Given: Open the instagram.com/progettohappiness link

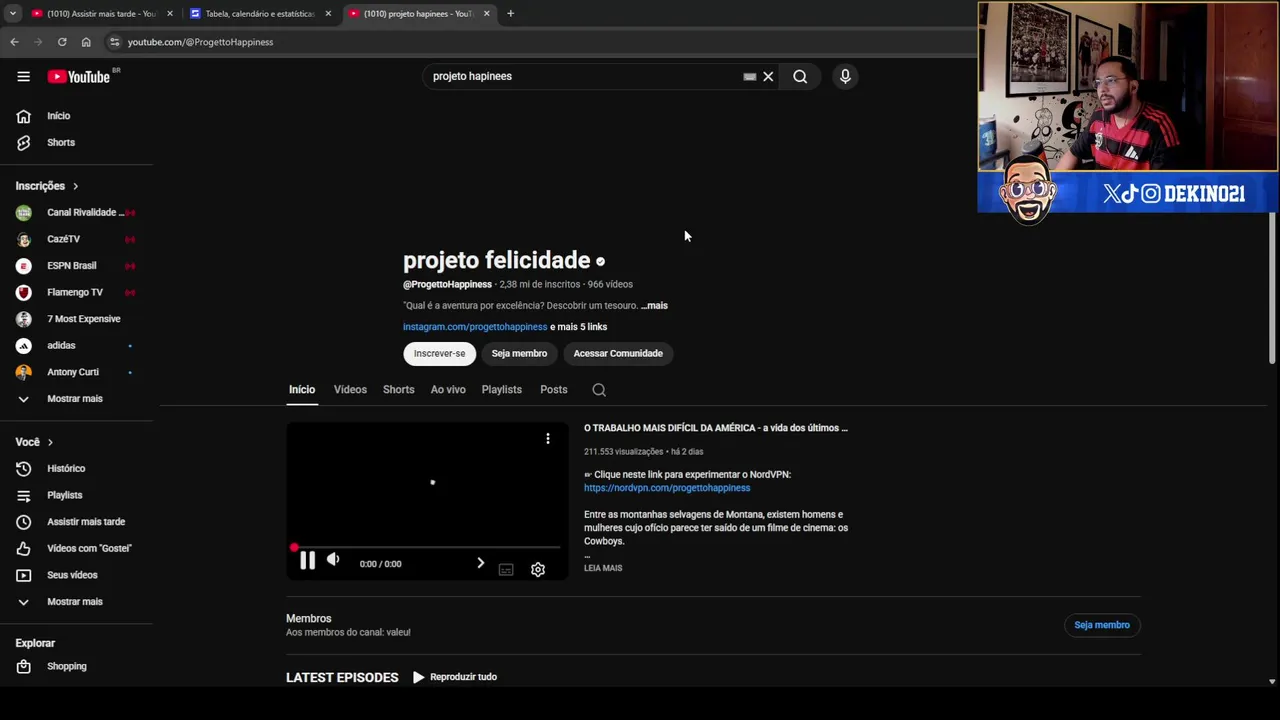Looking at the screenshot, I should pyautogui.click(x=475, y=327).
